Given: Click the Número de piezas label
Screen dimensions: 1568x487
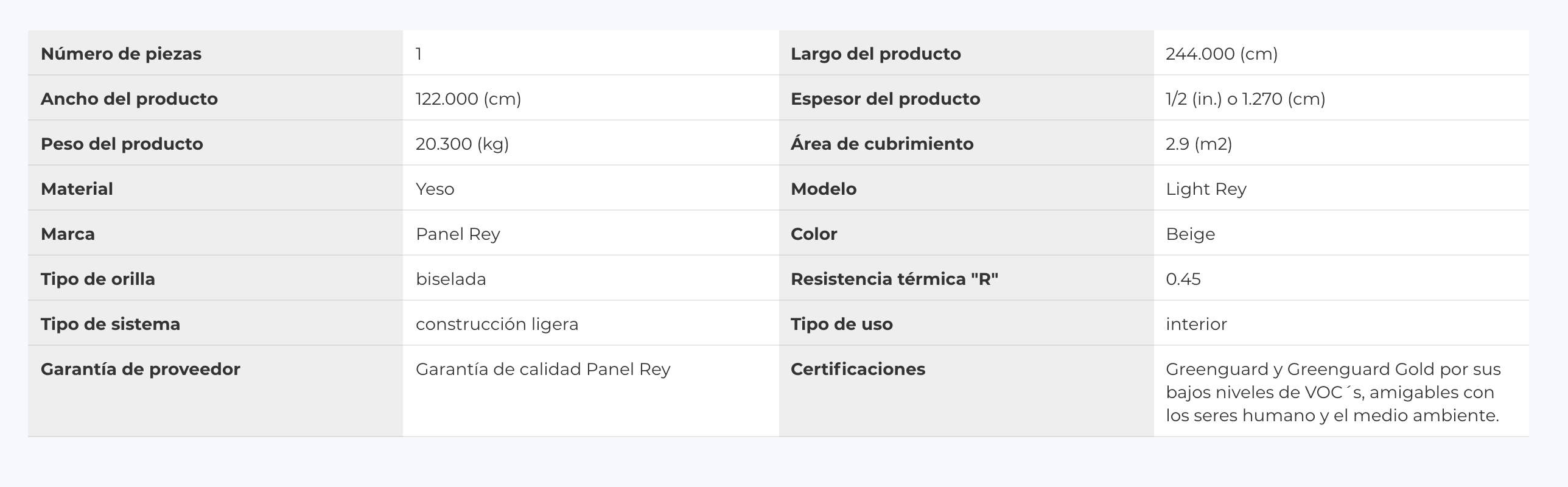Looking at the screenshot, I should (x=121, y=54).
